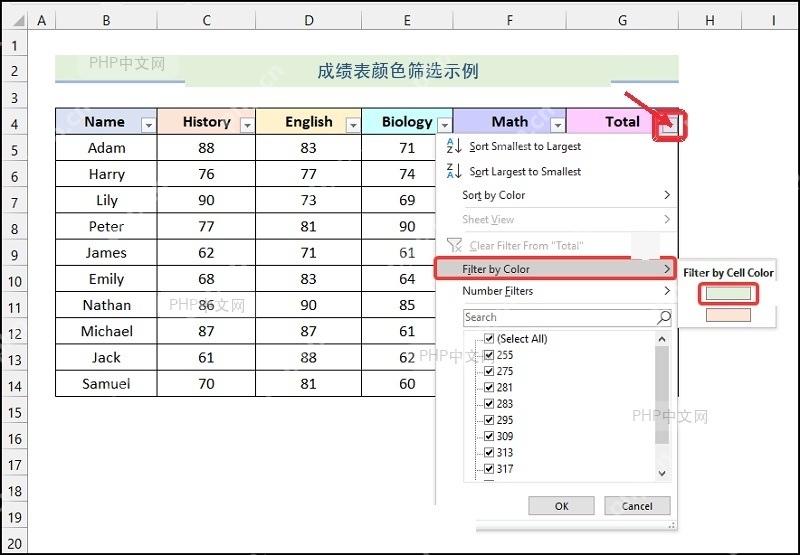Select the Emily name cell
The image size is (800, 555).
coord(106,279)
